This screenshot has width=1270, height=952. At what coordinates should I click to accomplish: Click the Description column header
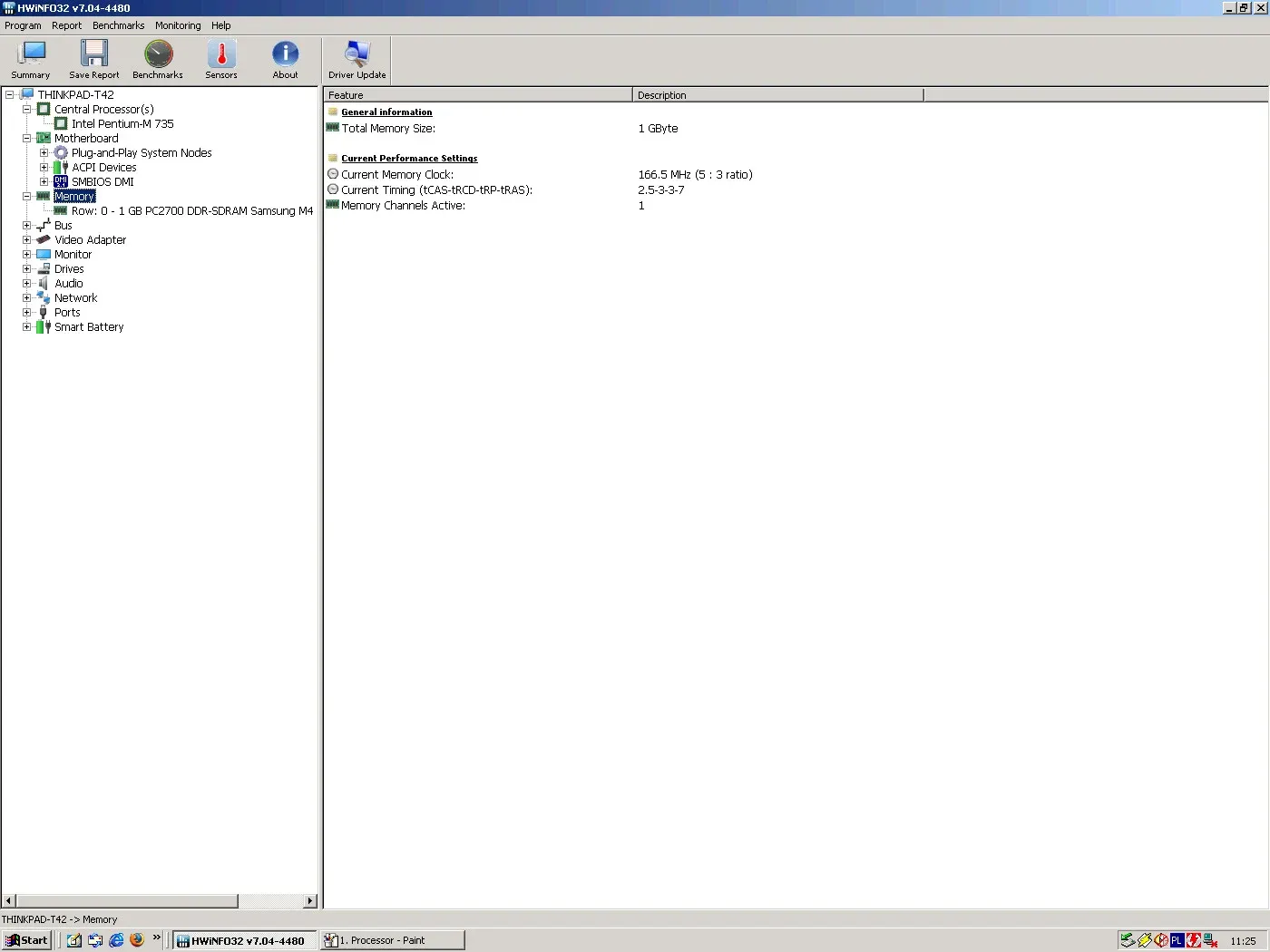click(778, 95)
